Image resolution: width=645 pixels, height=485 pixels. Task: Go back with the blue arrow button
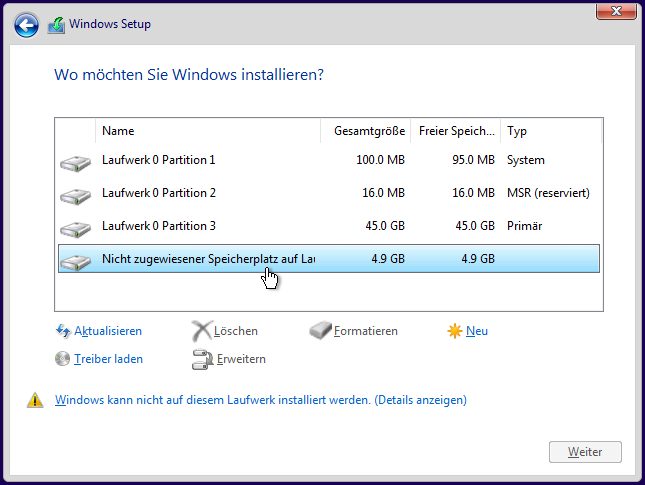pos(26,25)
